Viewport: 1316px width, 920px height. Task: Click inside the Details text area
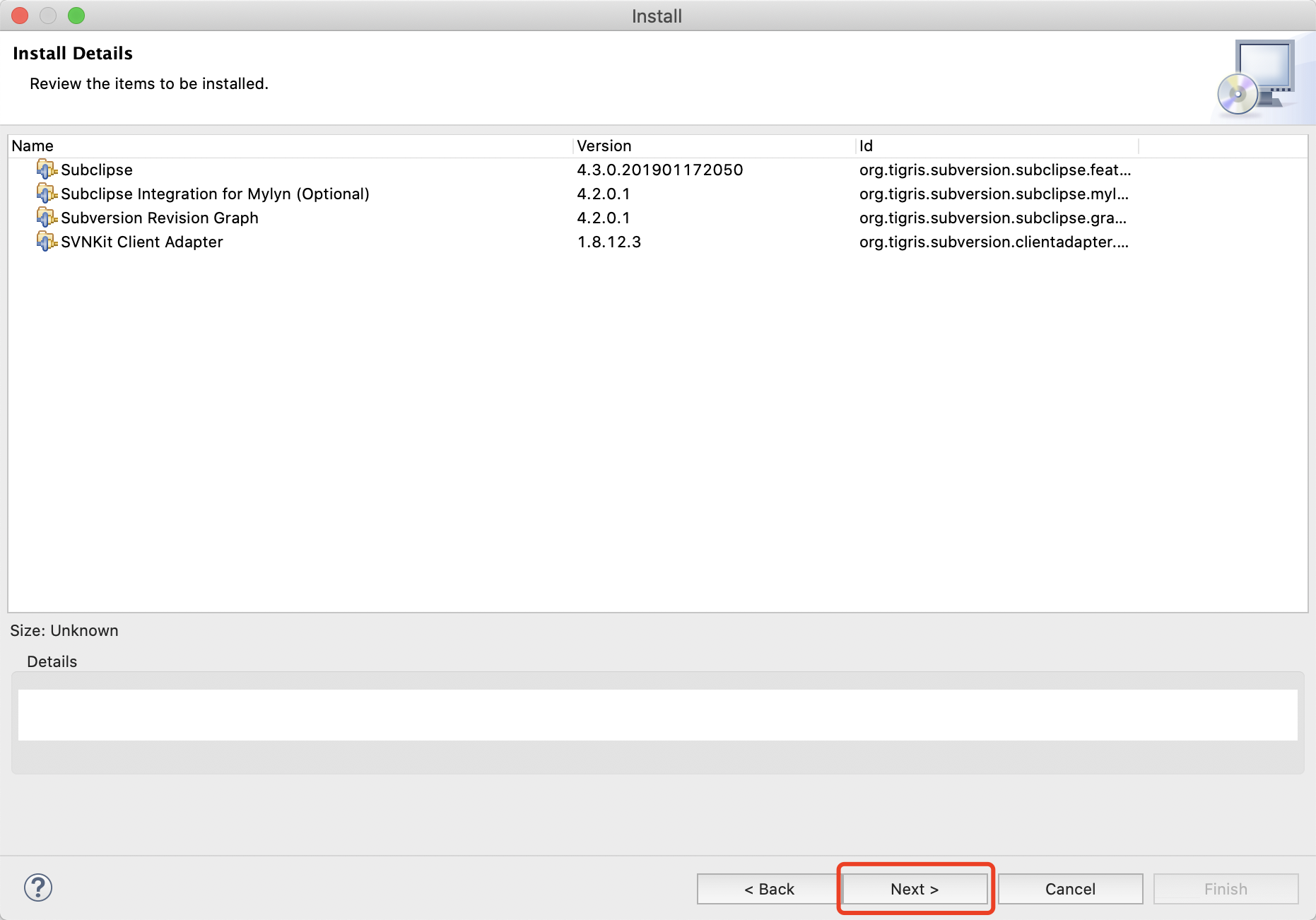tap(657, 715)
